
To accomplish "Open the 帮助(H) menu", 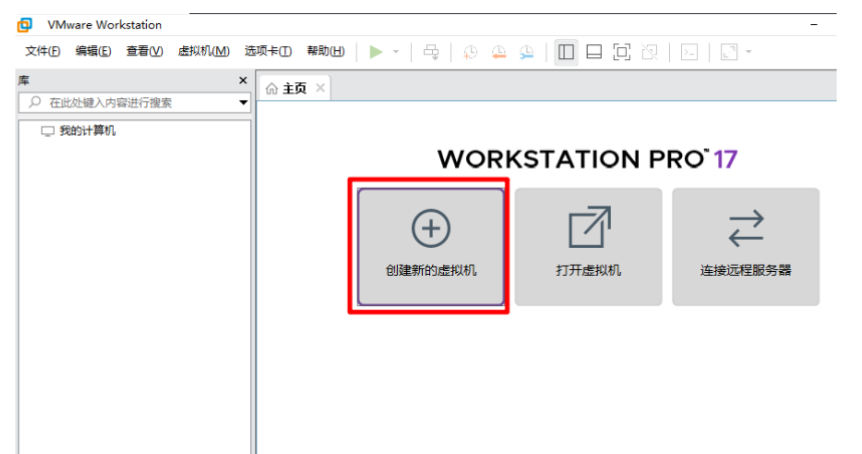I will 325,51.
